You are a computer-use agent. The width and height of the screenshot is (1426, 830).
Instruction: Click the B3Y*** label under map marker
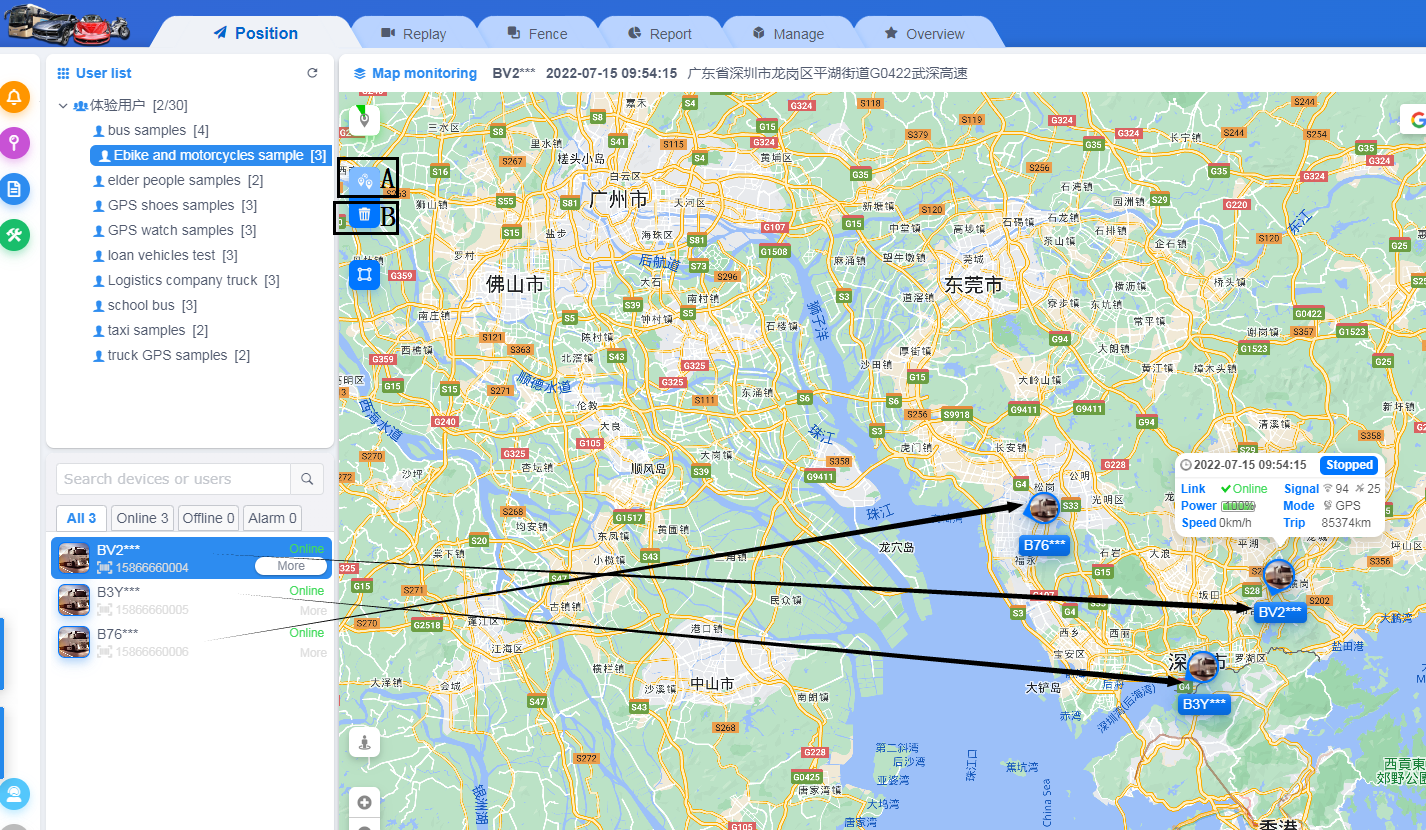pos(1204,704)
